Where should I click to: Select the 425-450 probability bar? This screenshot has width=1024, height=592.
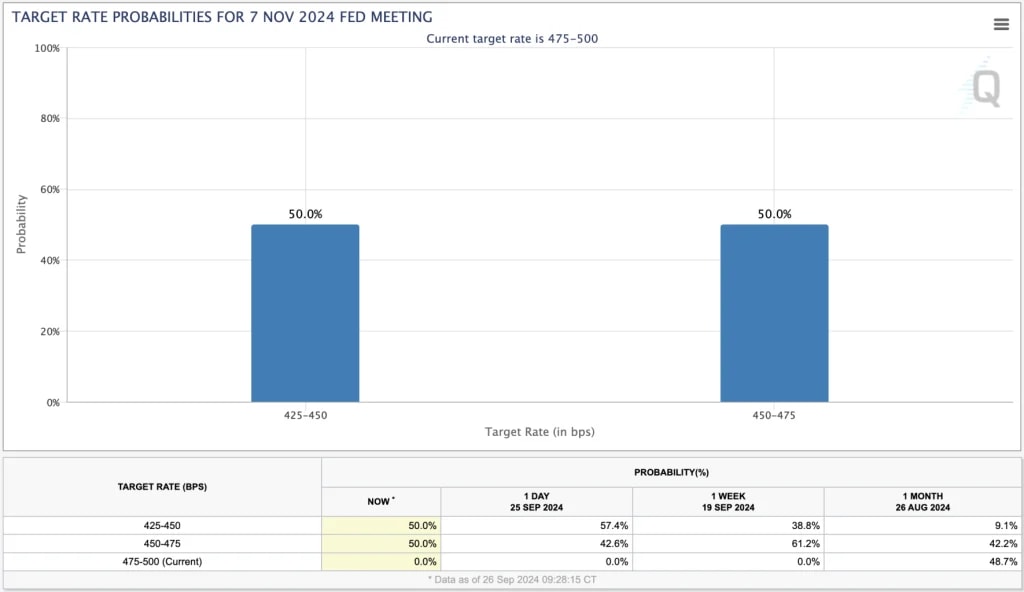[x=305, y=312]
